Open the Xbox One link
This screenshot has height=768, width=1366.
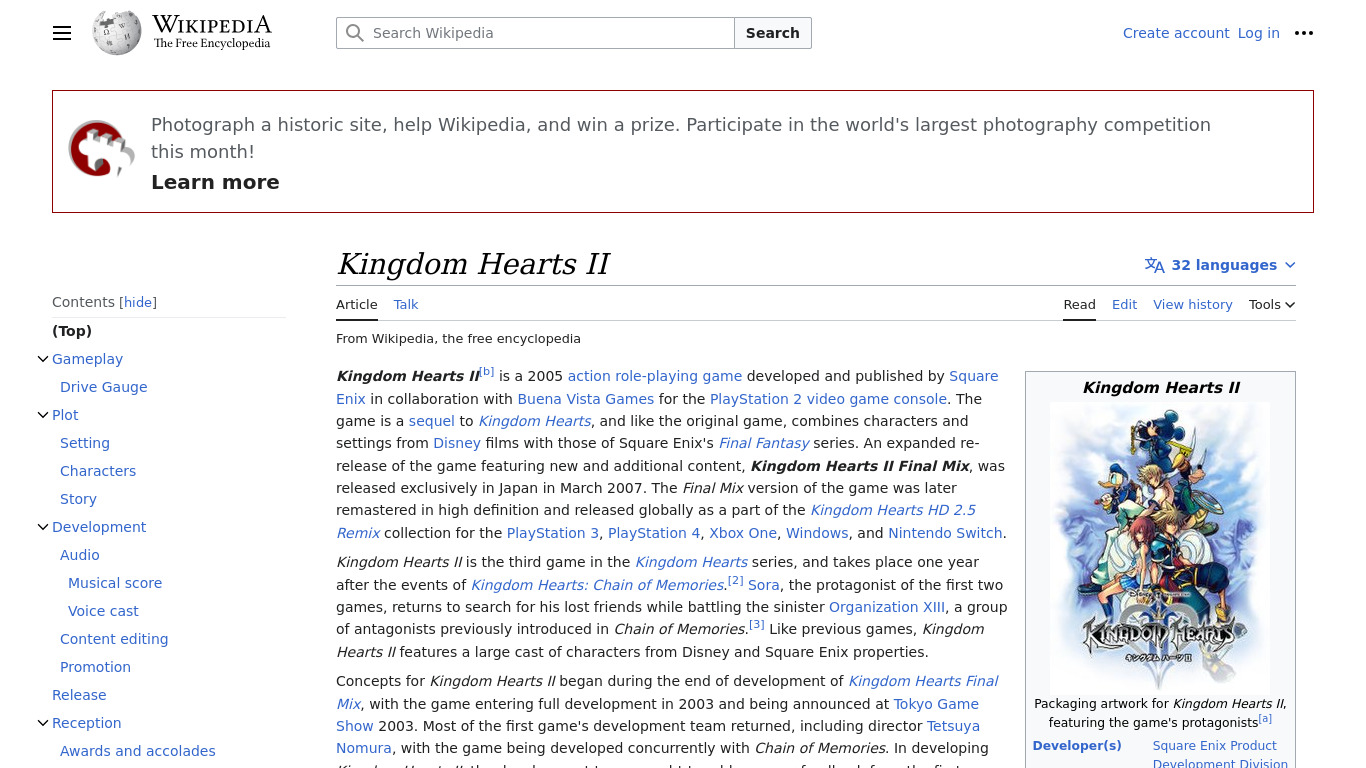click(743, 533)
